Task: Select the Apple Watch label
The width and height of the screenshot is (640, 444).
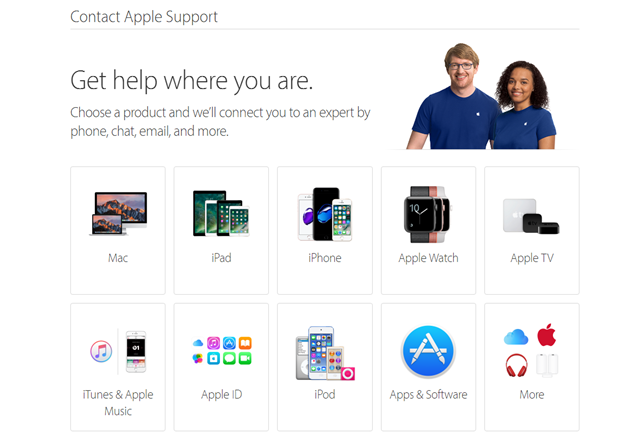Action: (x=428, y=258)
